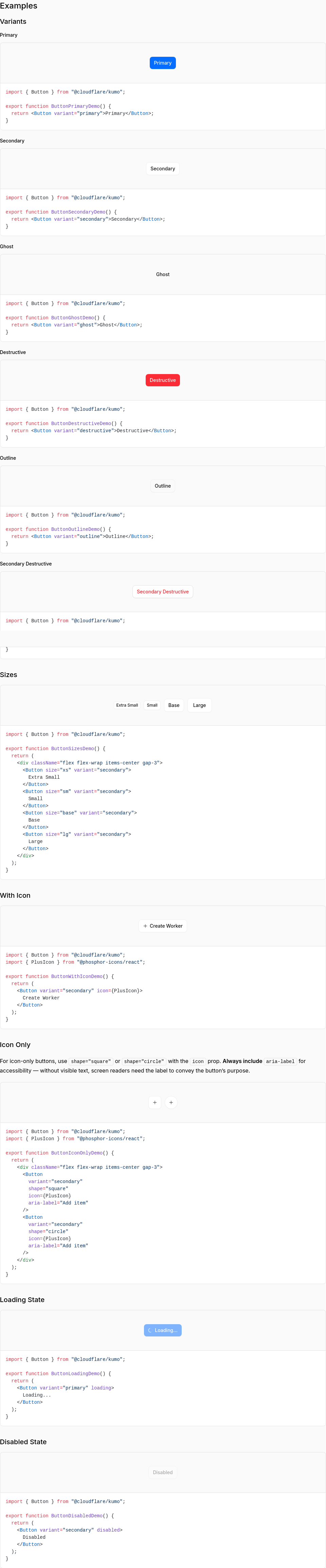326x1568 pixels.
Task: Click the blue Primary demo button
Action: (162, 63)
